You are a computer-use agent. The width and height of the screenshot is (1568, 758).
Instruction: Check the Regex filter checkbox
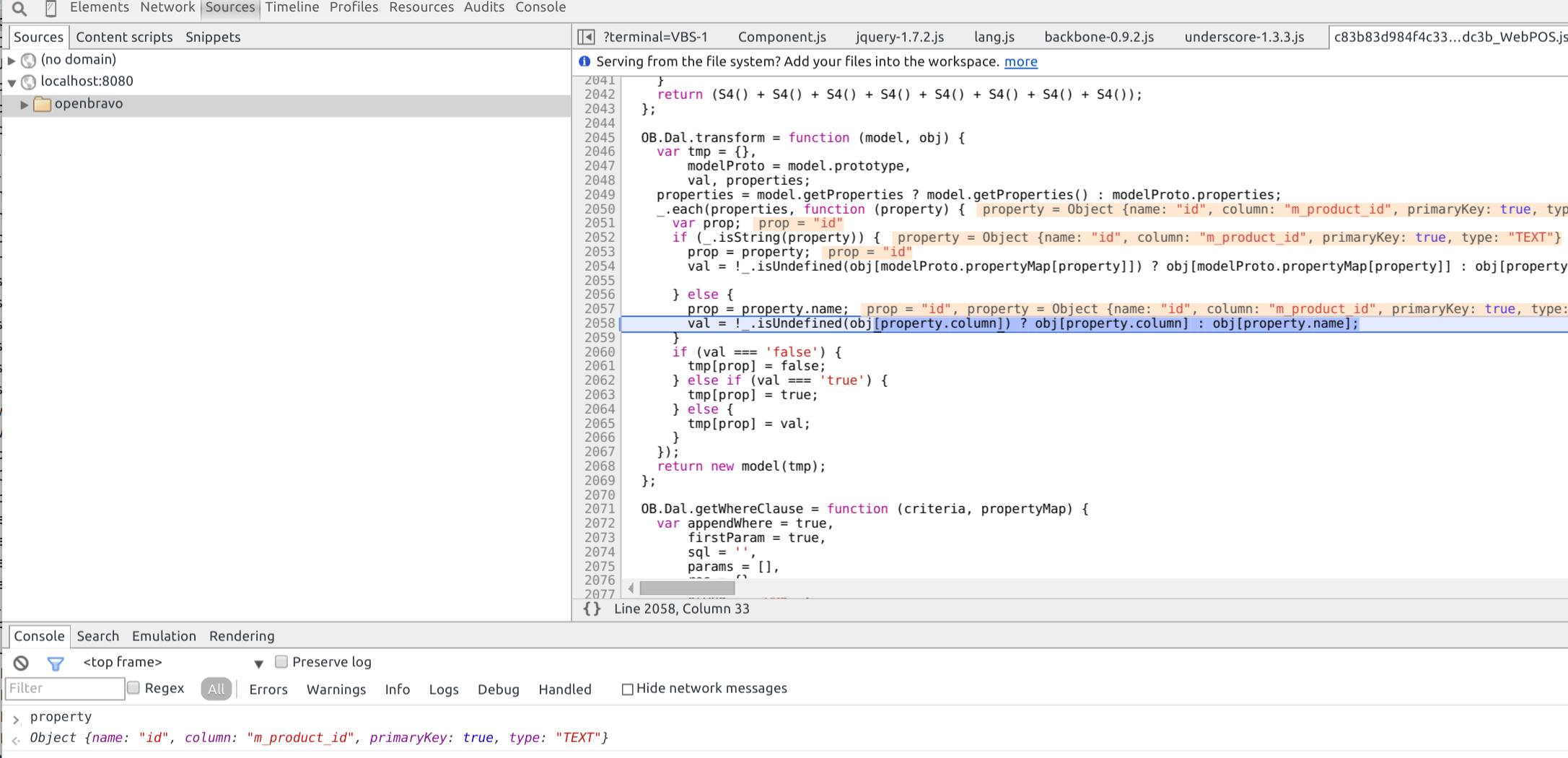tap(133, 688)
